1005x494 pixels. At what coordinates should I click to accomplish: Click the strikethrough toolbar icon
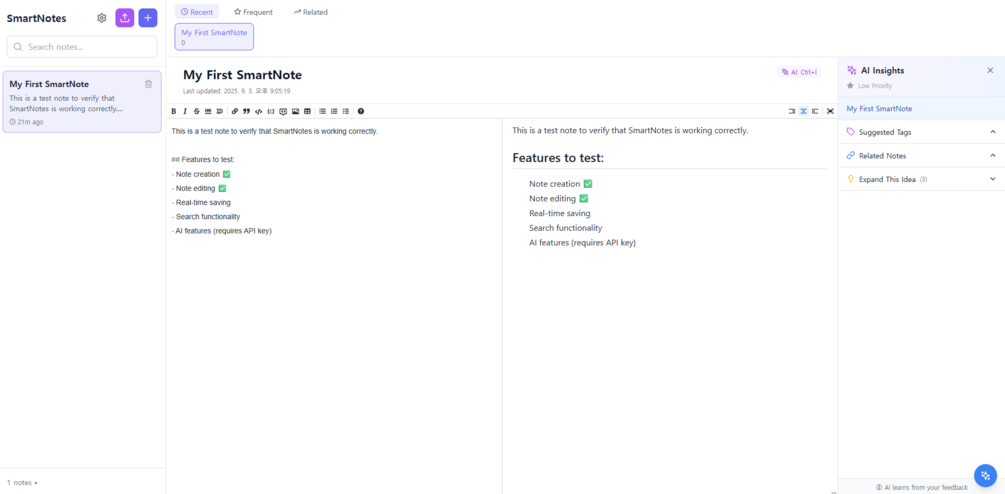point(196,111)
